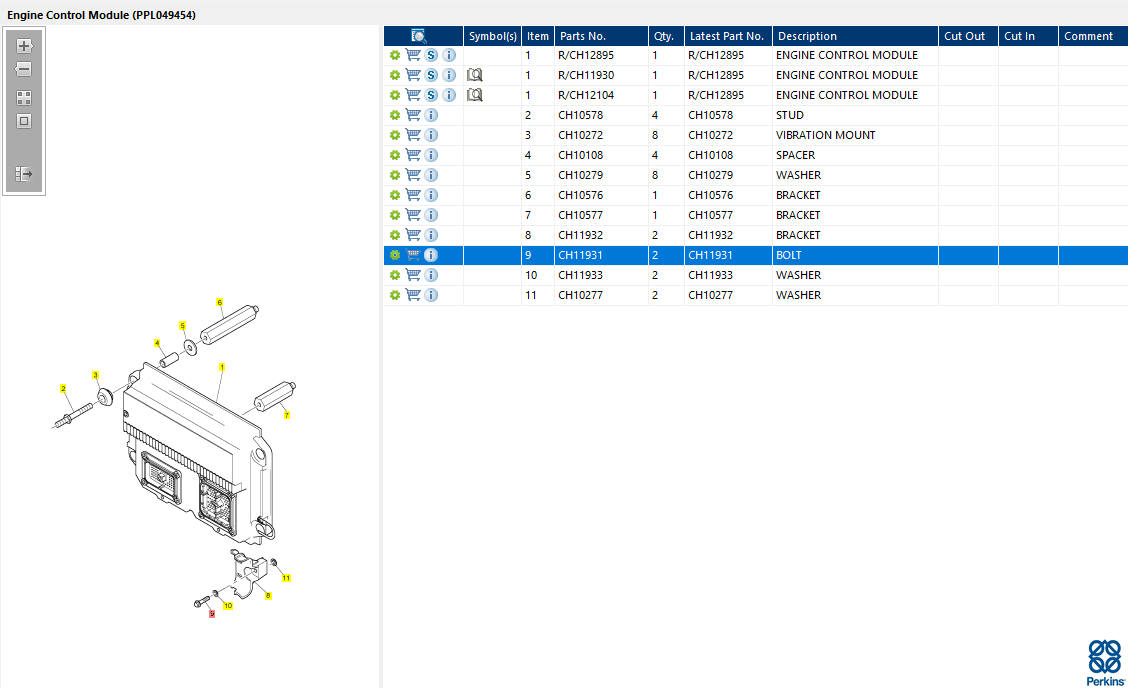Click the list export arrow icon
The image size is (1128, 688).
coord(24,174)
